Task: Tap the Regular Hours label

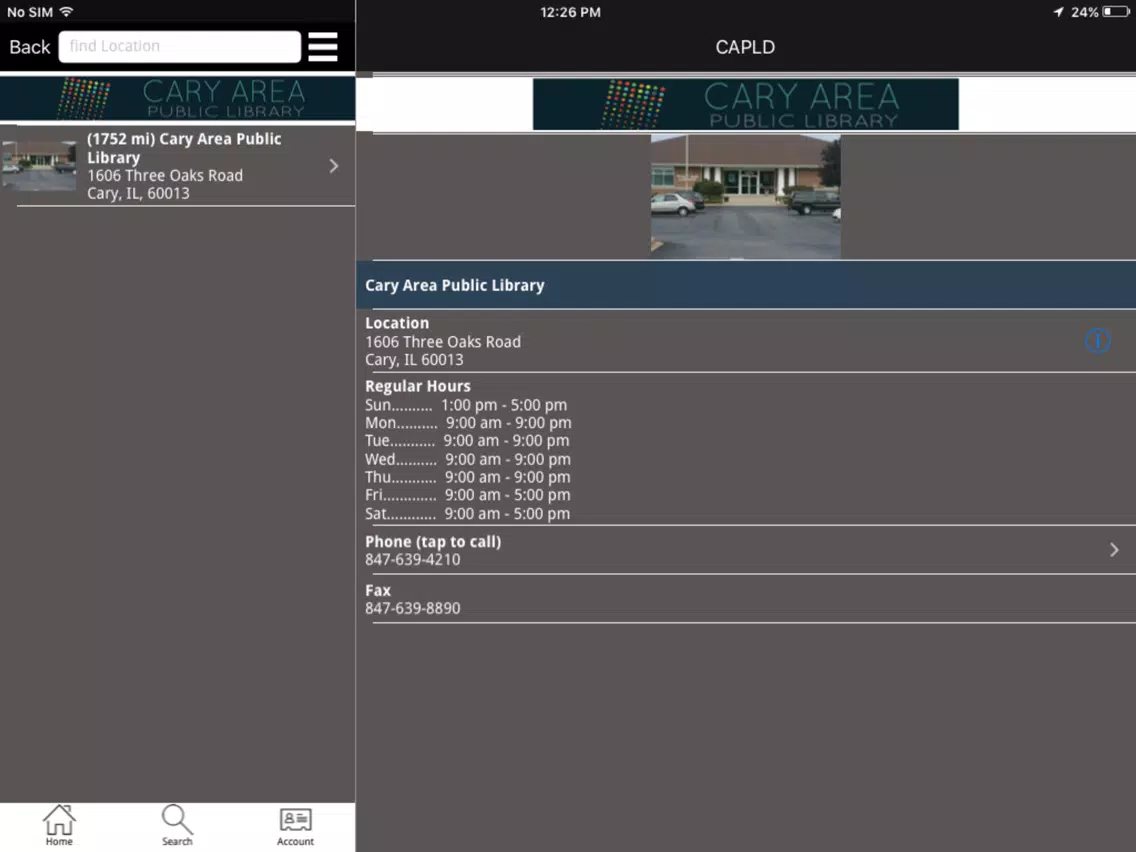Action: [x=417, y=386]
